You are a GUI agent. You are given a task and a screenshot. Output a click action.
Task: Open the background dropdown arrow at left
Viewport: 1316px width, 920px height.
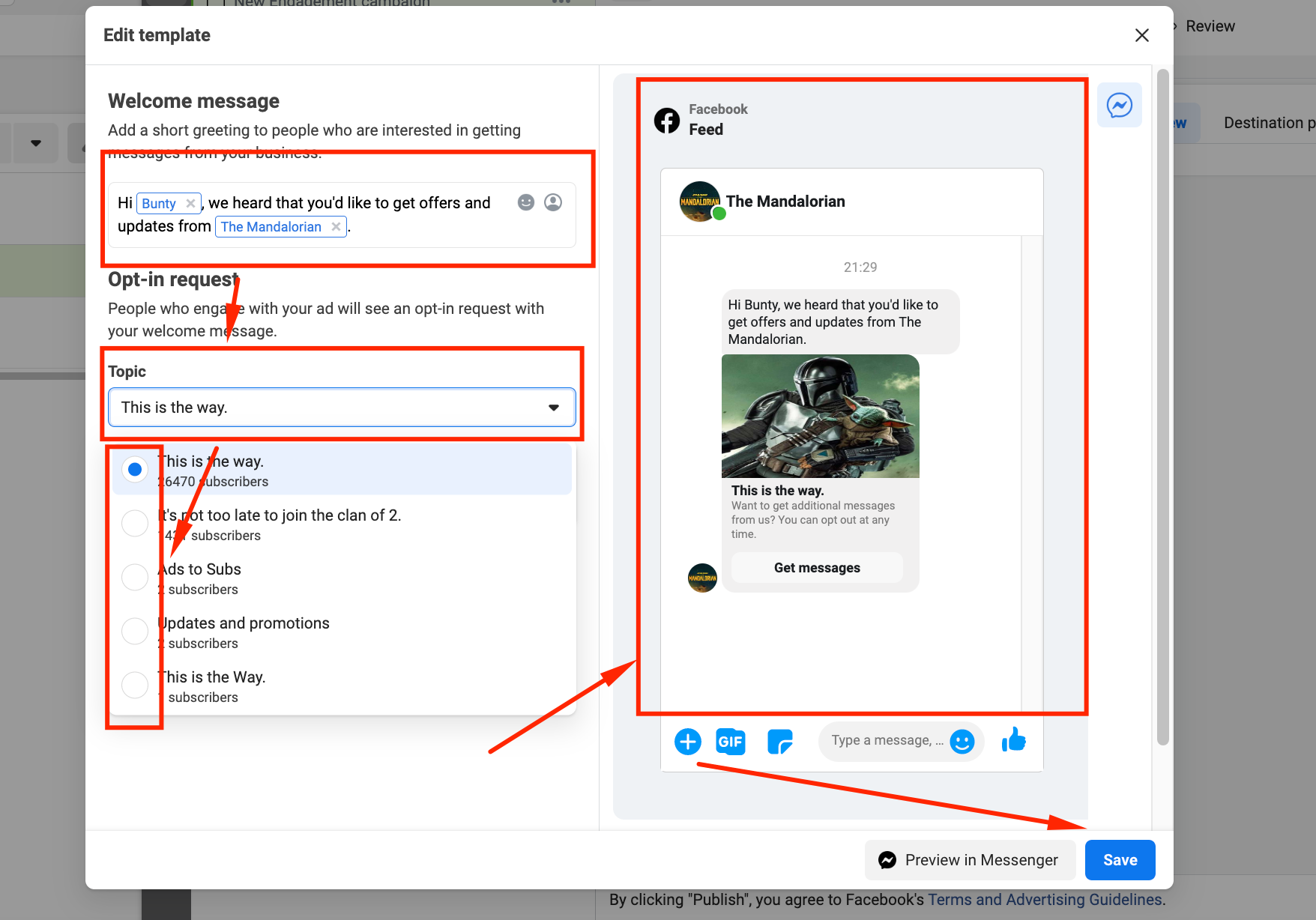click(x=36, y=143)
